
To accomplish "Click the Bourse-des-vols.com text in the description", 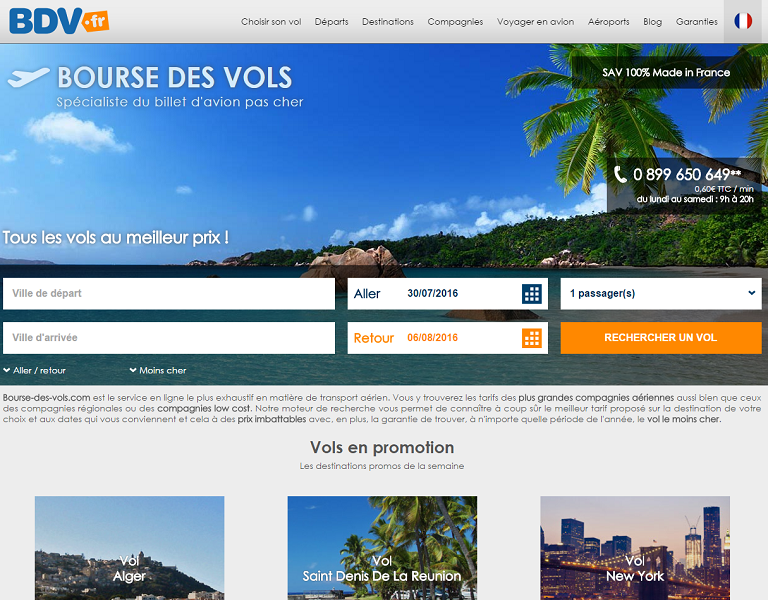I will pyautogui.click(x=47, y=398).
